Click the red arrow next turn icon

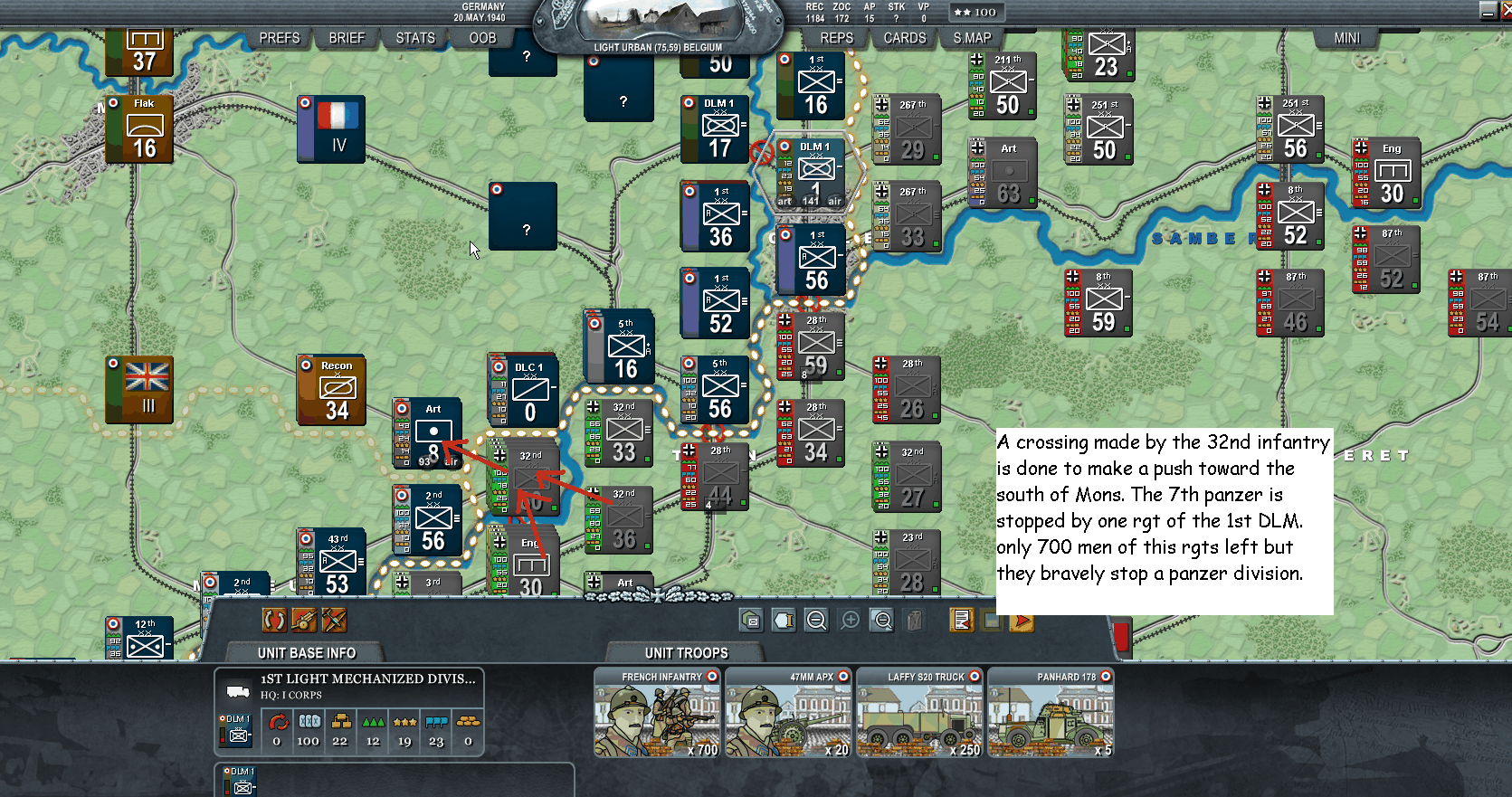[x=1022, y=621]
